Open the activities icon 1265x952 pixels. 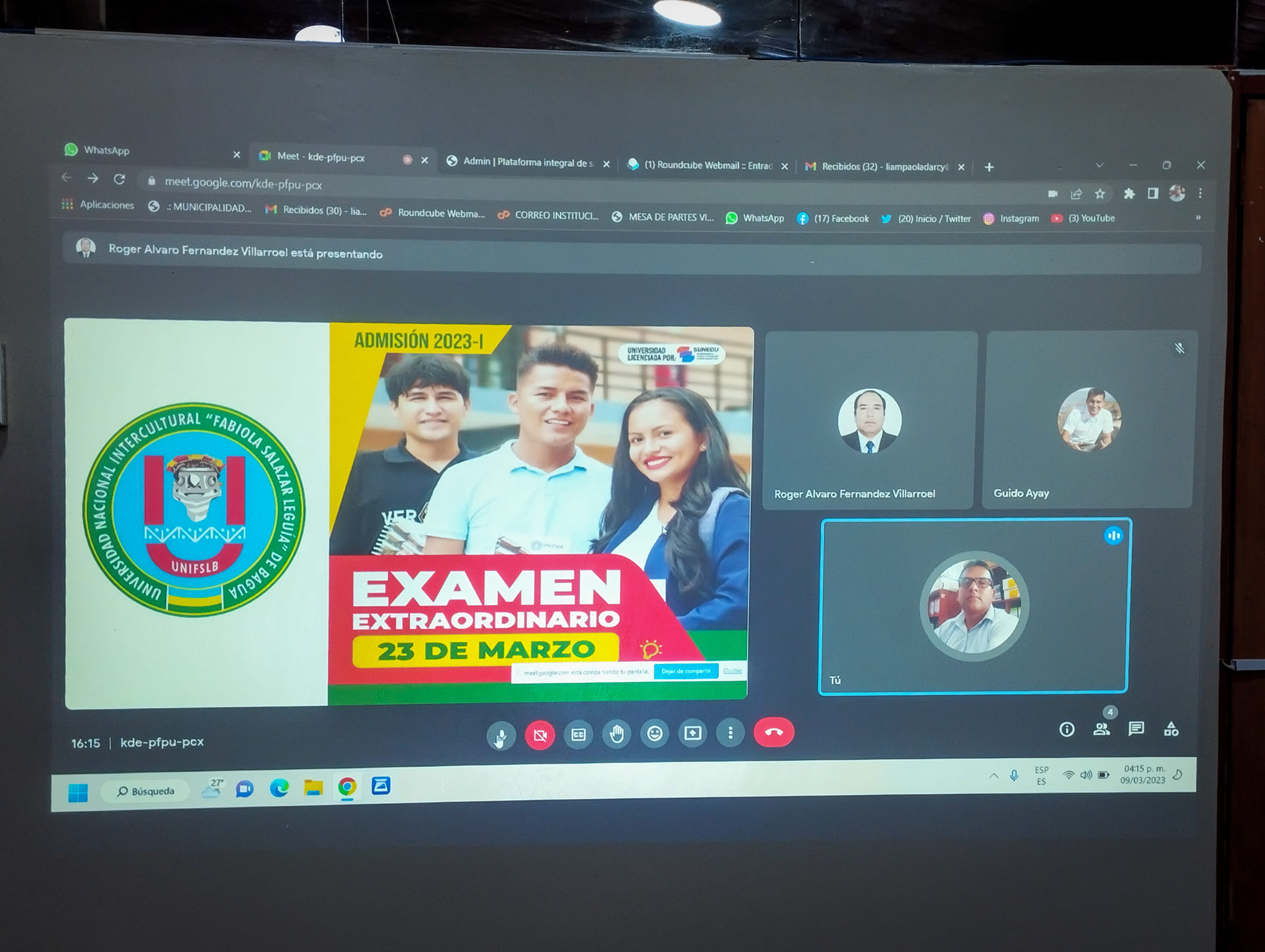click(1171, 729)
